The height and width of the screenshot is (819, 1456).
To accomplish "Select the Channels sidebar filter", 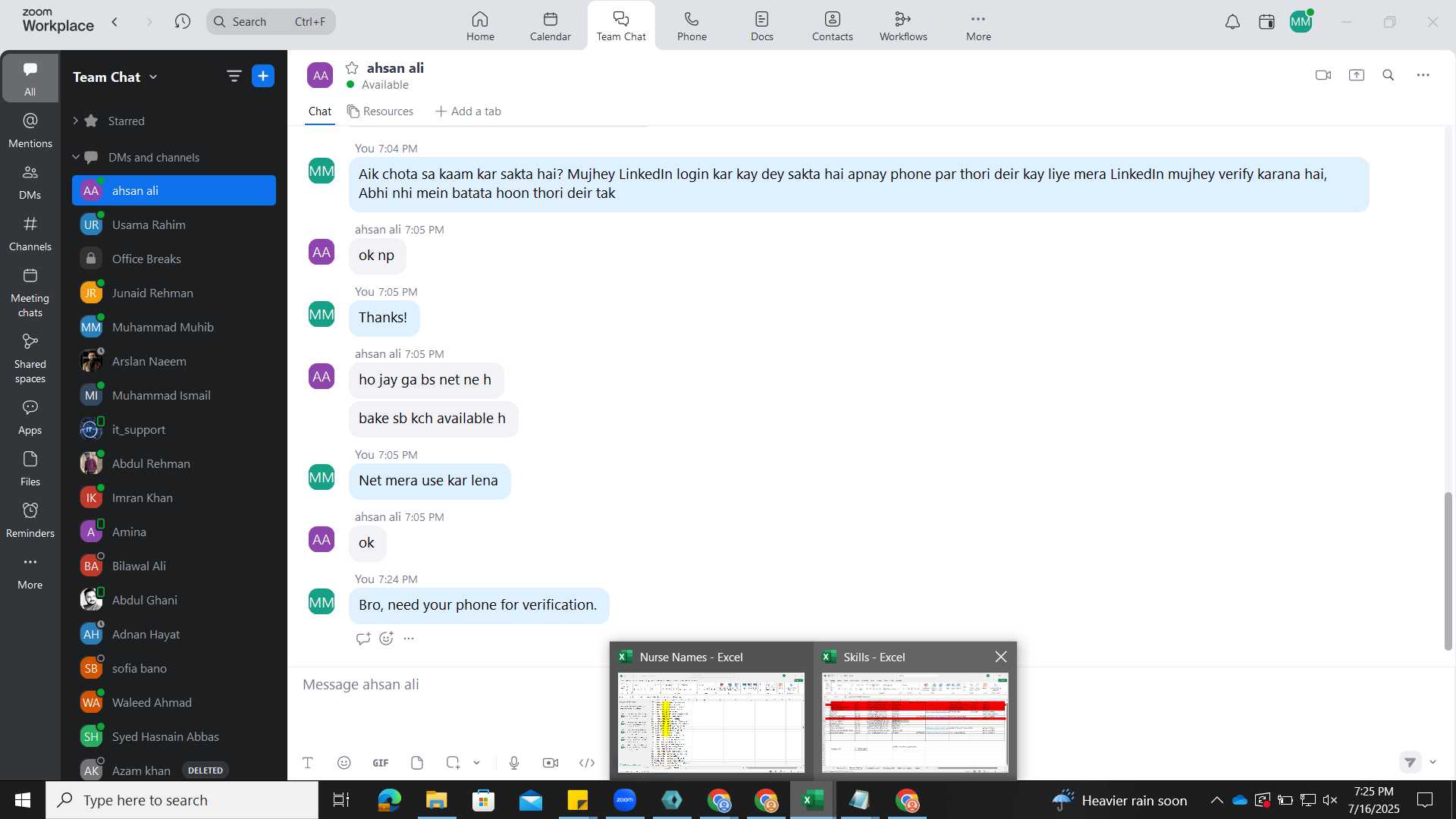I will (30, 234).
